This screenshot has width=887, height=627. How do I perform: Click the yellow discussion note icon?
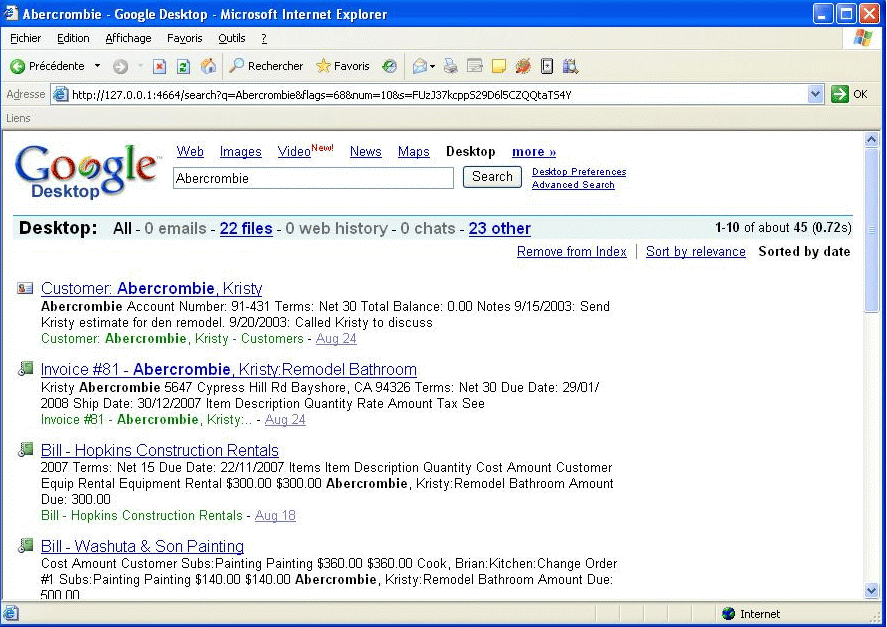tap(498, 67)
